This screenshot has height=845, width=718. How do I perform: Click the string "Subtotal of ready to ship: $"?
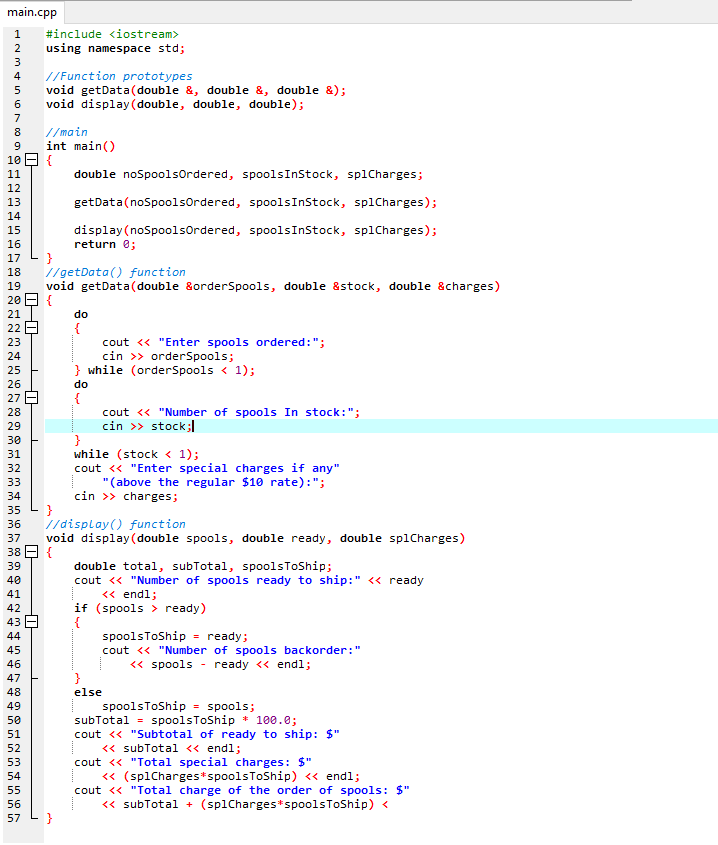(235, 735)
